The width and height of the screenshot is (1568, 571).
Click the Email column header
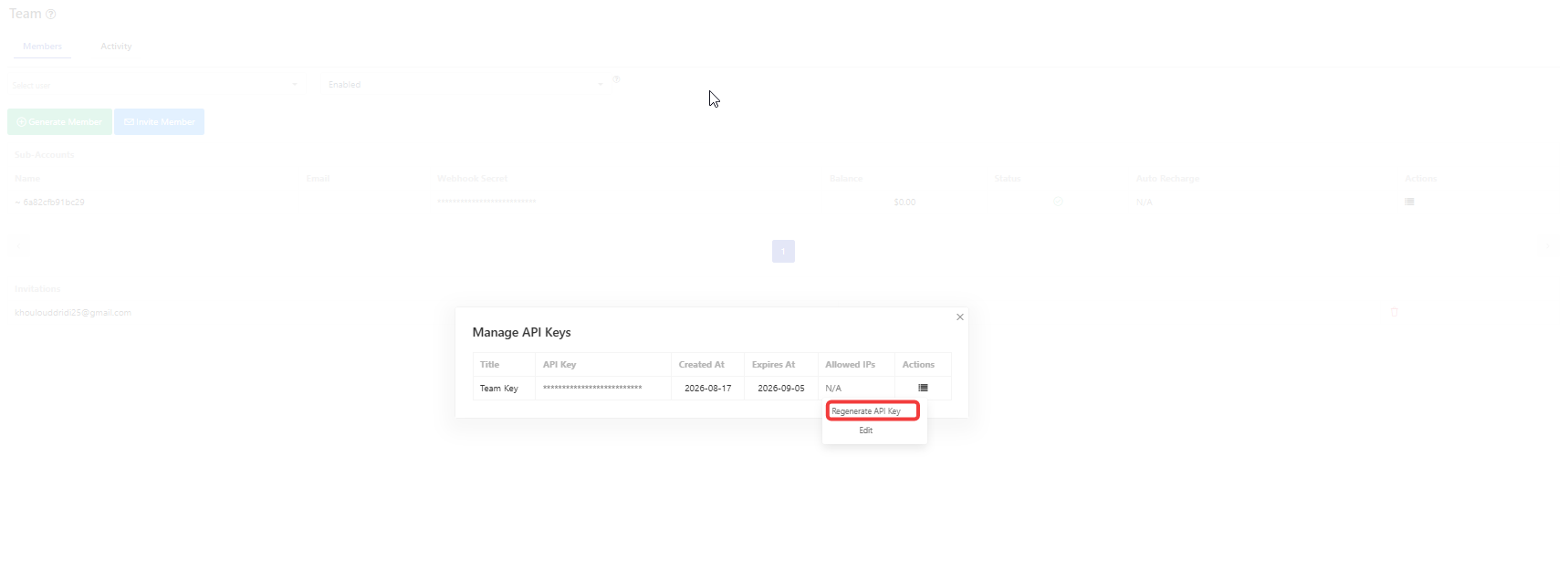[x=318, y=179]
